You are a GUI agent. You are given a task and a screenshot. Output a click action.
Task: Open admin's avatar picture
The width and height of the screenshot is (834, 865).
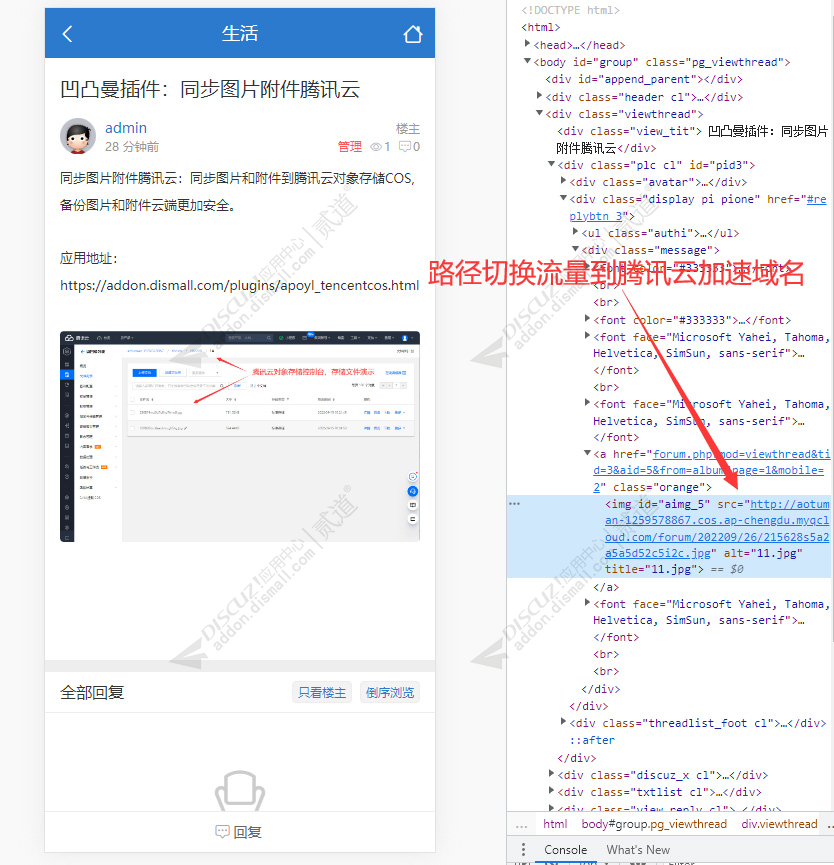click(78, 136)
